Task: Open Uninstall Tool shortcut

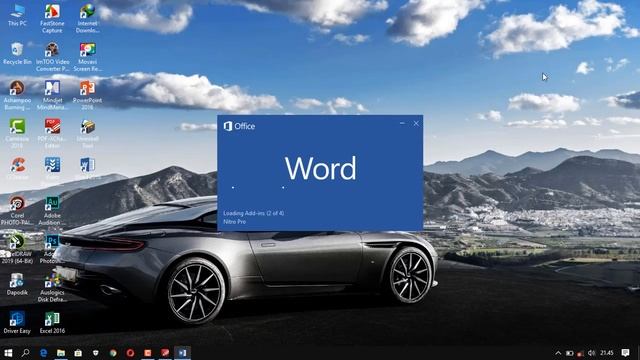Action: [87, 133]
